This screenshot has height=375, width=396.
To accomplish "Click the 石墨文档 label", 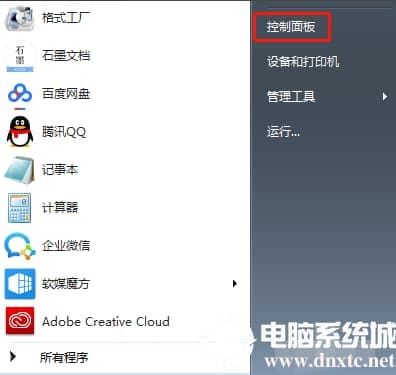I will click(66, 56).
